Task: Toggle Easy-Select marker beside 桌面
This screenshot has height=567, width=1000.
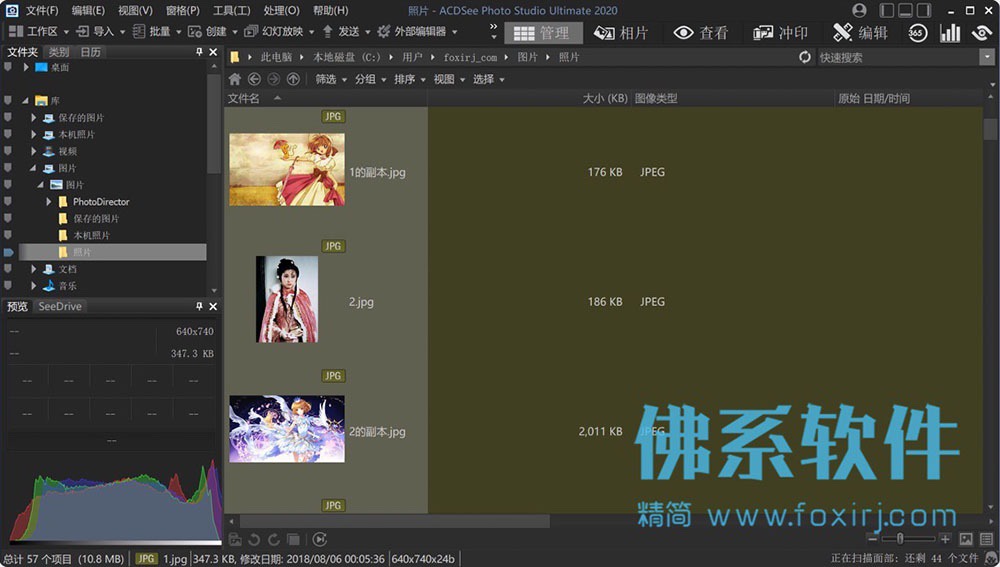Action: click(x=8, y=67)
